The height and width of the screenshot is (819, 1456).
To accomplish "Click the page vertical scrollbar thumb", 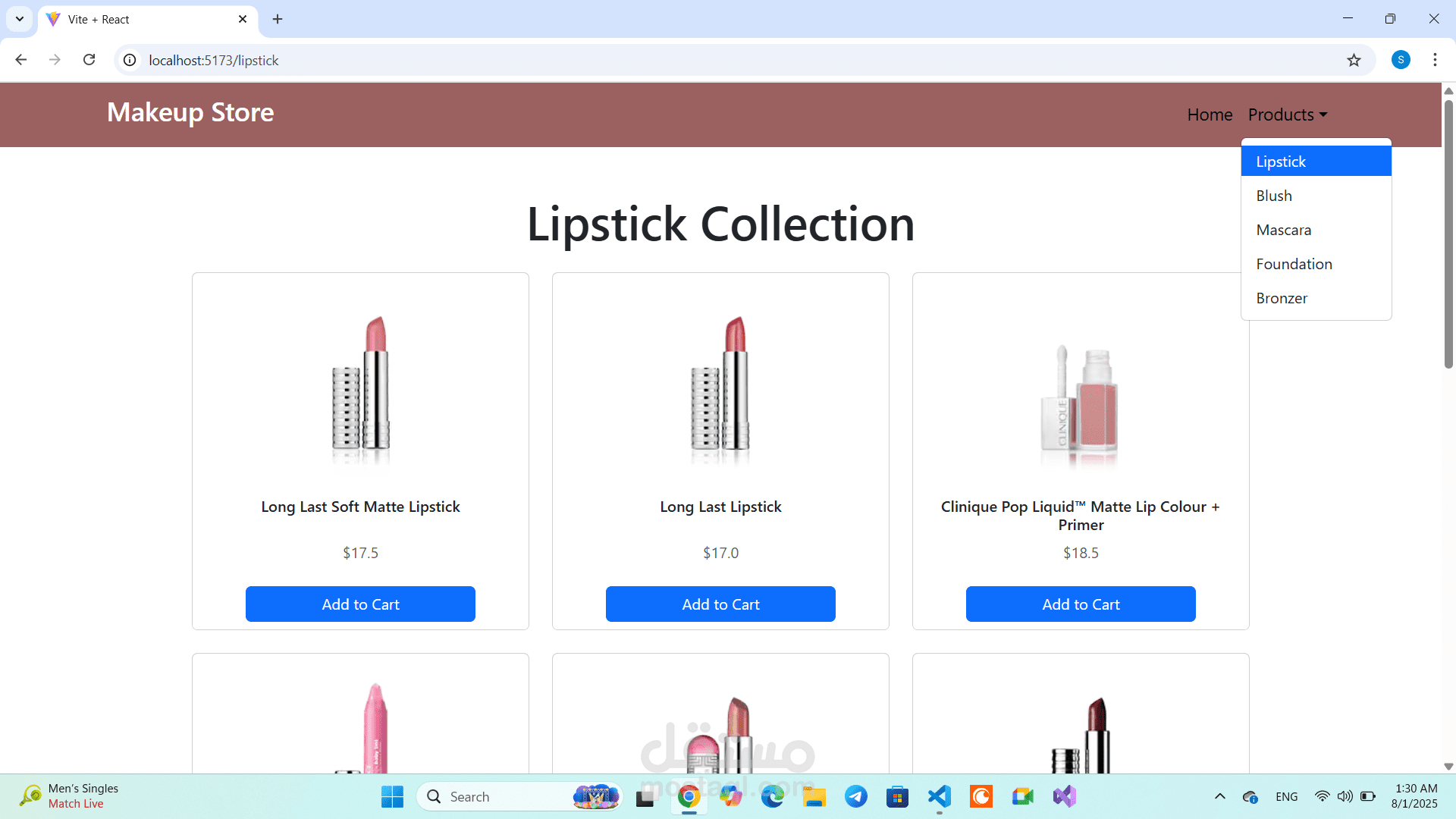I will point(1448,235).
